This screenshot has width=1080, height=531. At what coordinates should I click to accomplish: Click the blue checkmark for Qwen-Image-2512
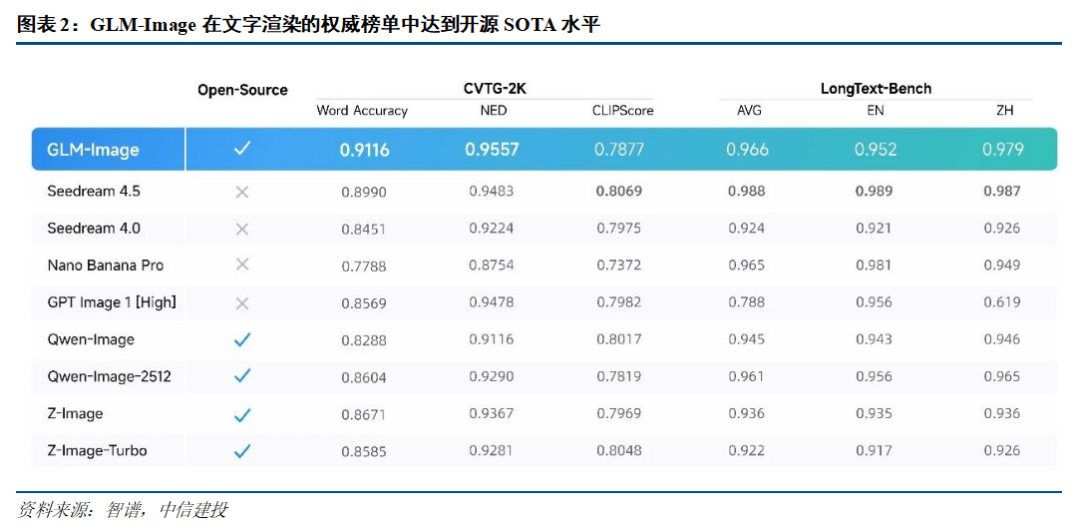click(242, 376)
